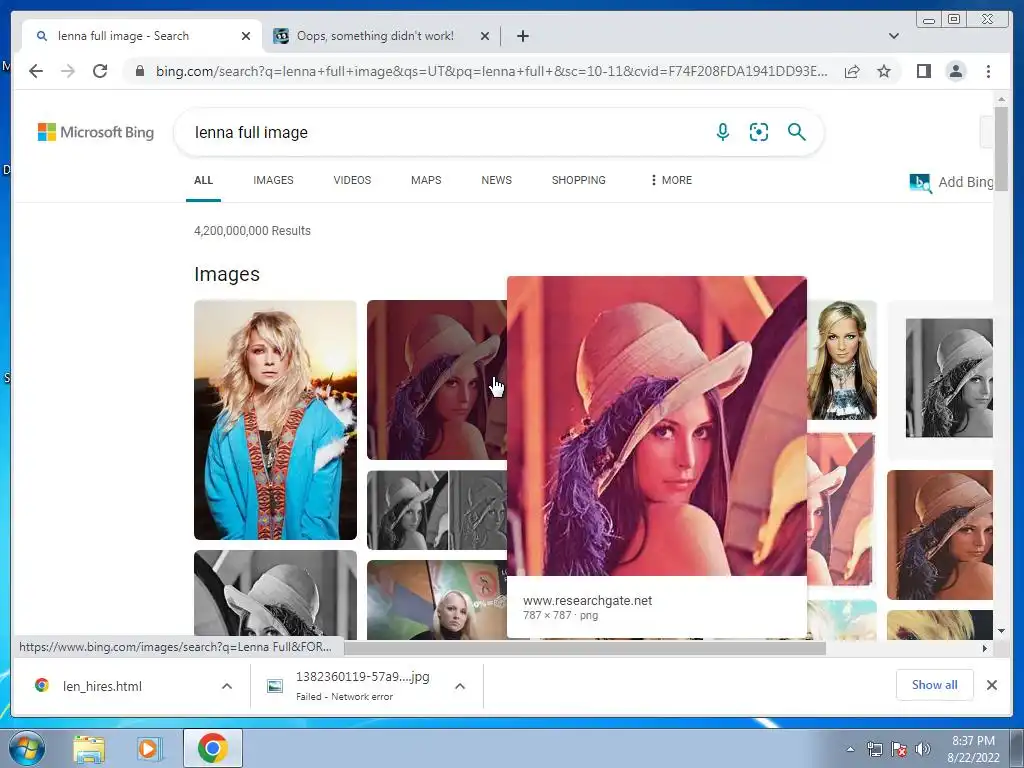Open the sepia-toned Lenna thumbnail at right
The width and height of the screenshot is (1024, 768).
pyautogui.click(x=940, y=535)
